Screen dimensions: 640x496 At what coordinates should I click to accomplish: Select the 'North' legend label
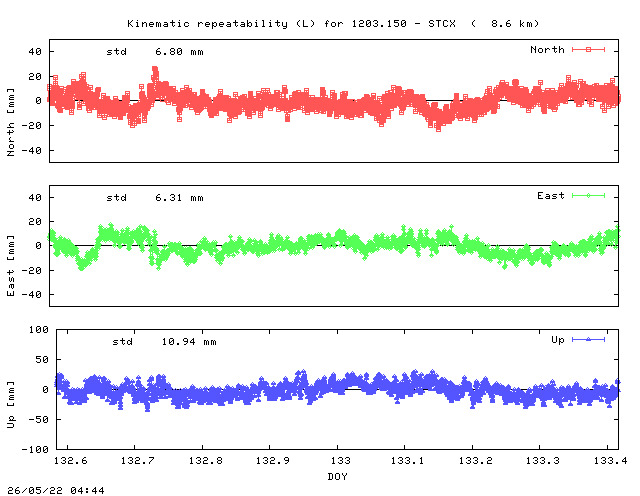[547, 49]
